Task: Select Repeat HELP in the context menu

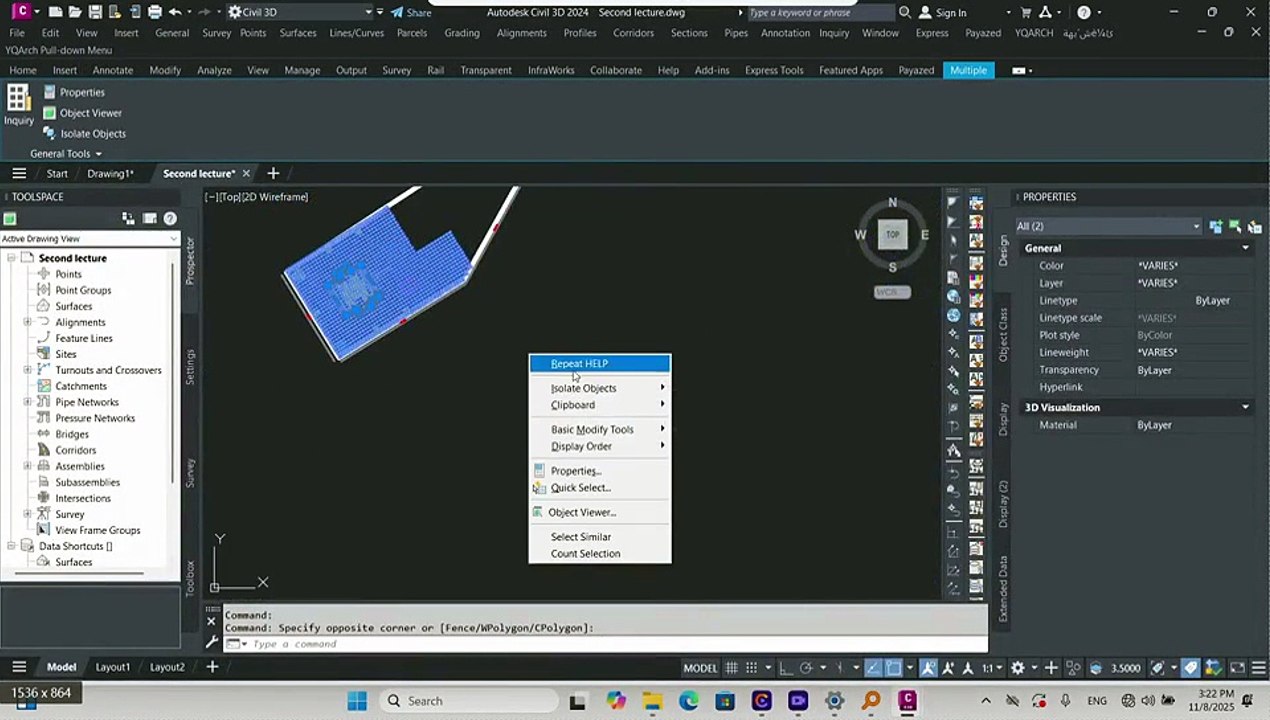Action: [x=600, y=363]
